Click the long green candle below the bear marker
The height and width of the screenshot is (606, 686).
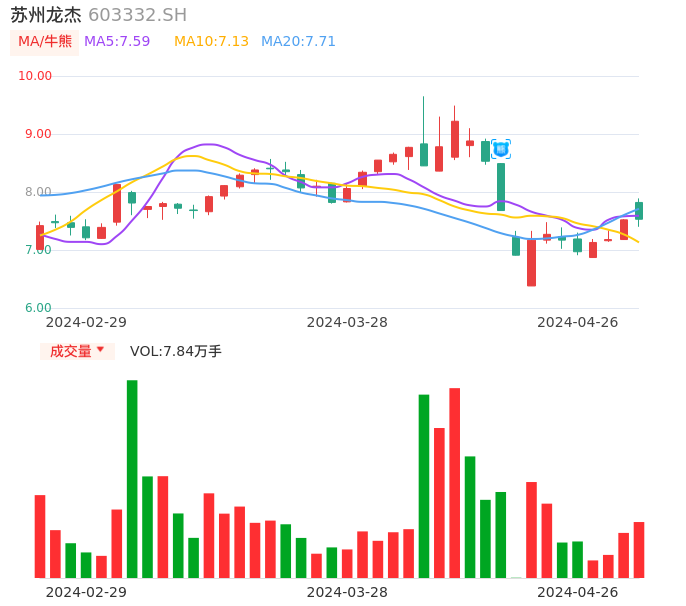tap(501, 186)
